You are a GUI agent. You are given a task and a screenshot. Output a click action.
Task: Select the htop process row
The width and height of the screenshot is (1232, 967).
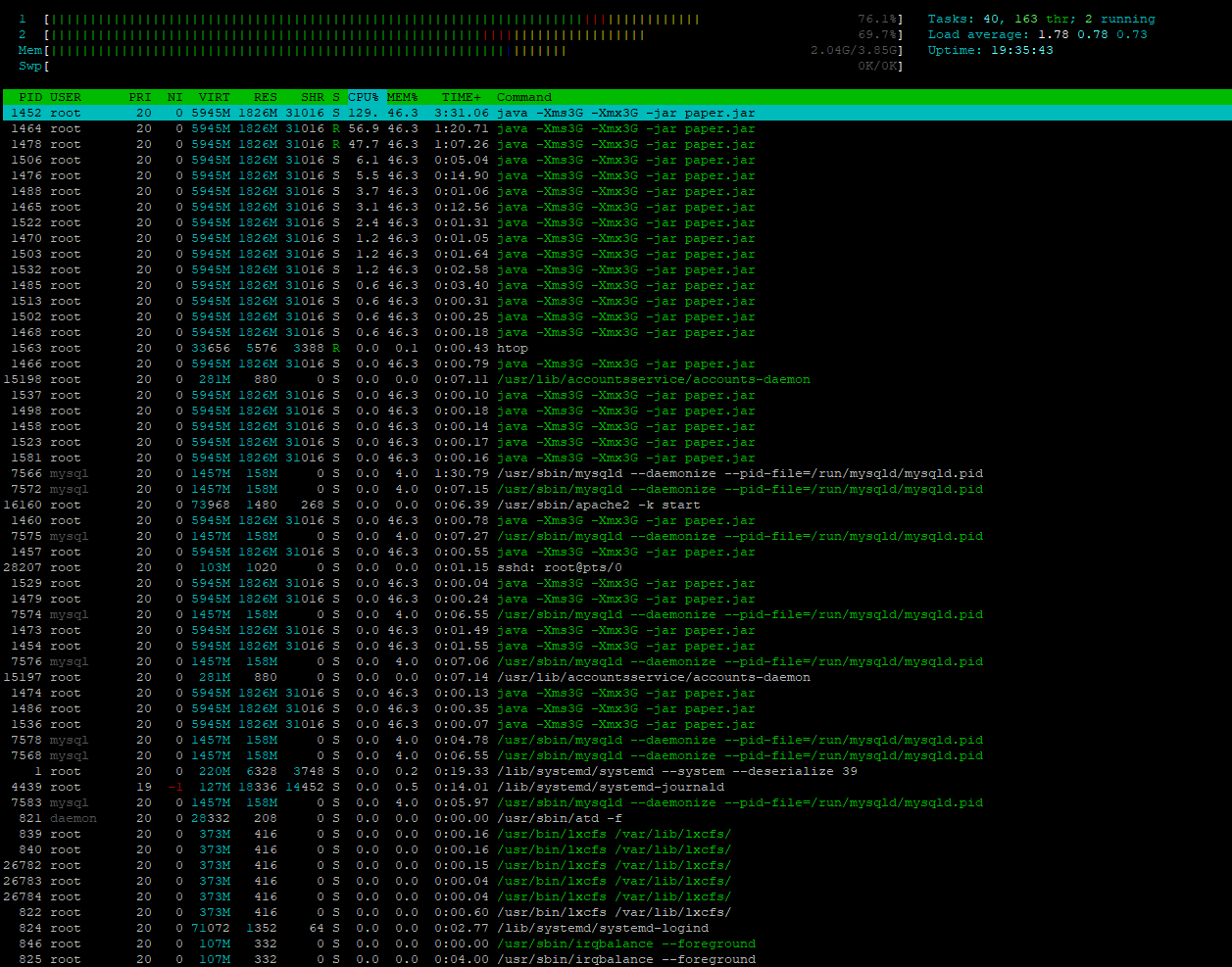[x=512, y=348]
